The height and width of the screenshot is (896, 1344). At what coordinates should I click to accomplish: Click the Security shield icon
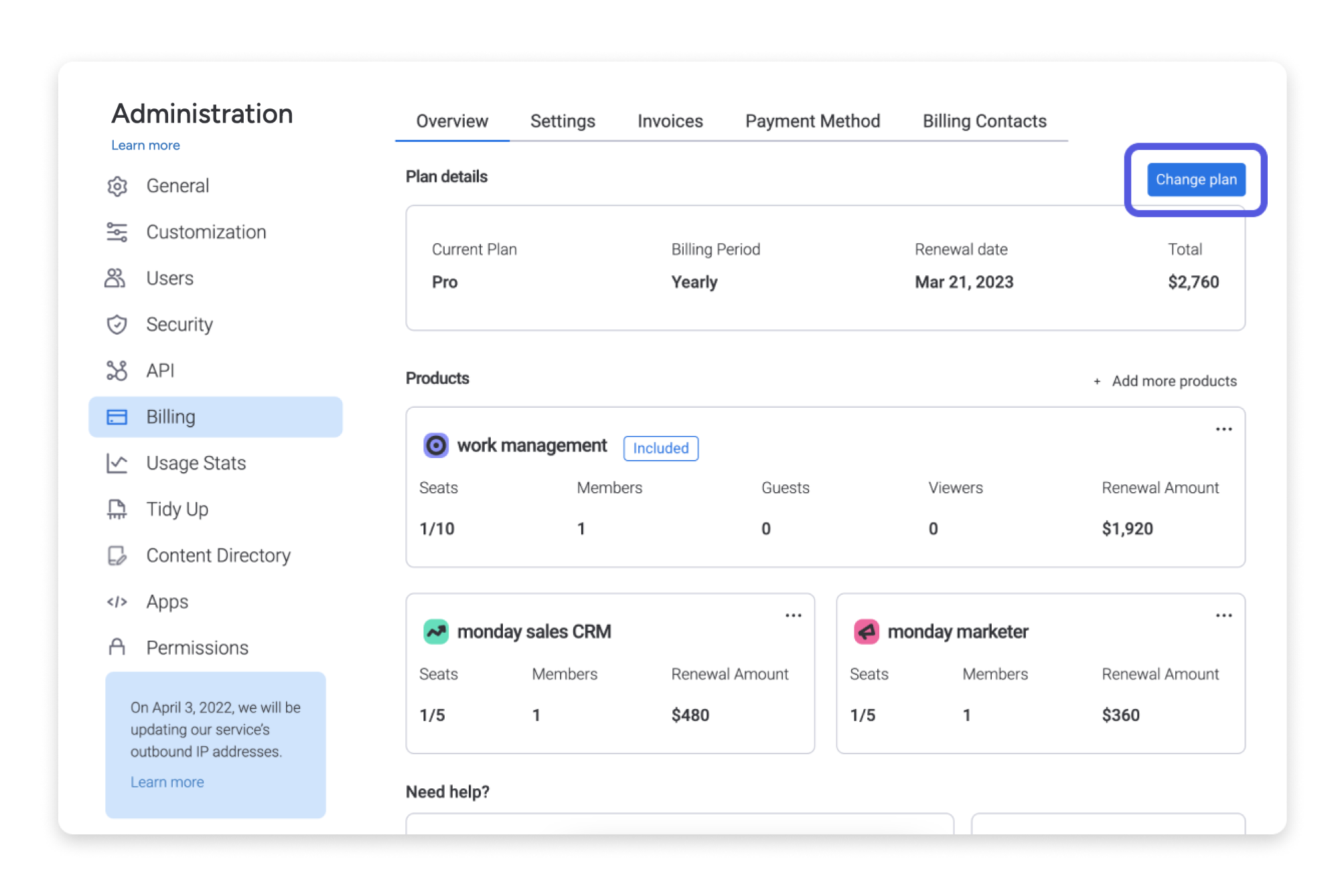coord(117,325)
